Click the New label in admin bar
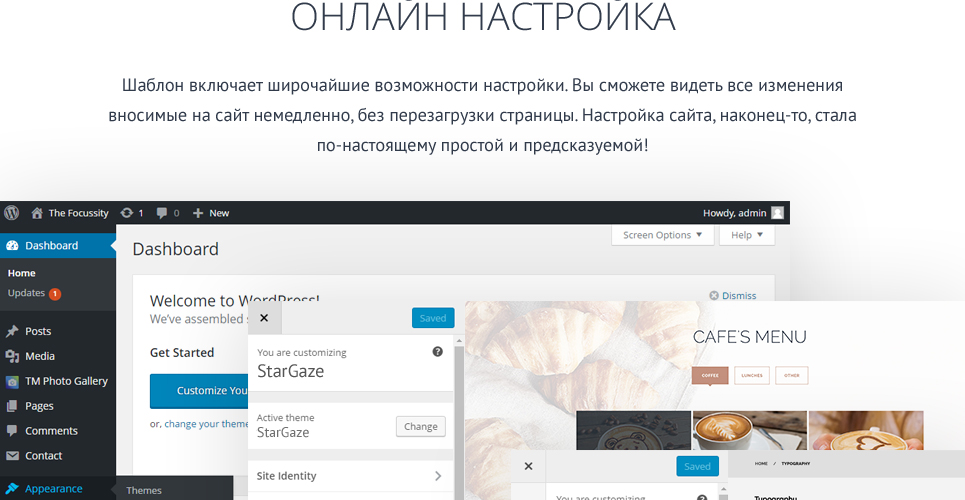 (x=219, y=213)
